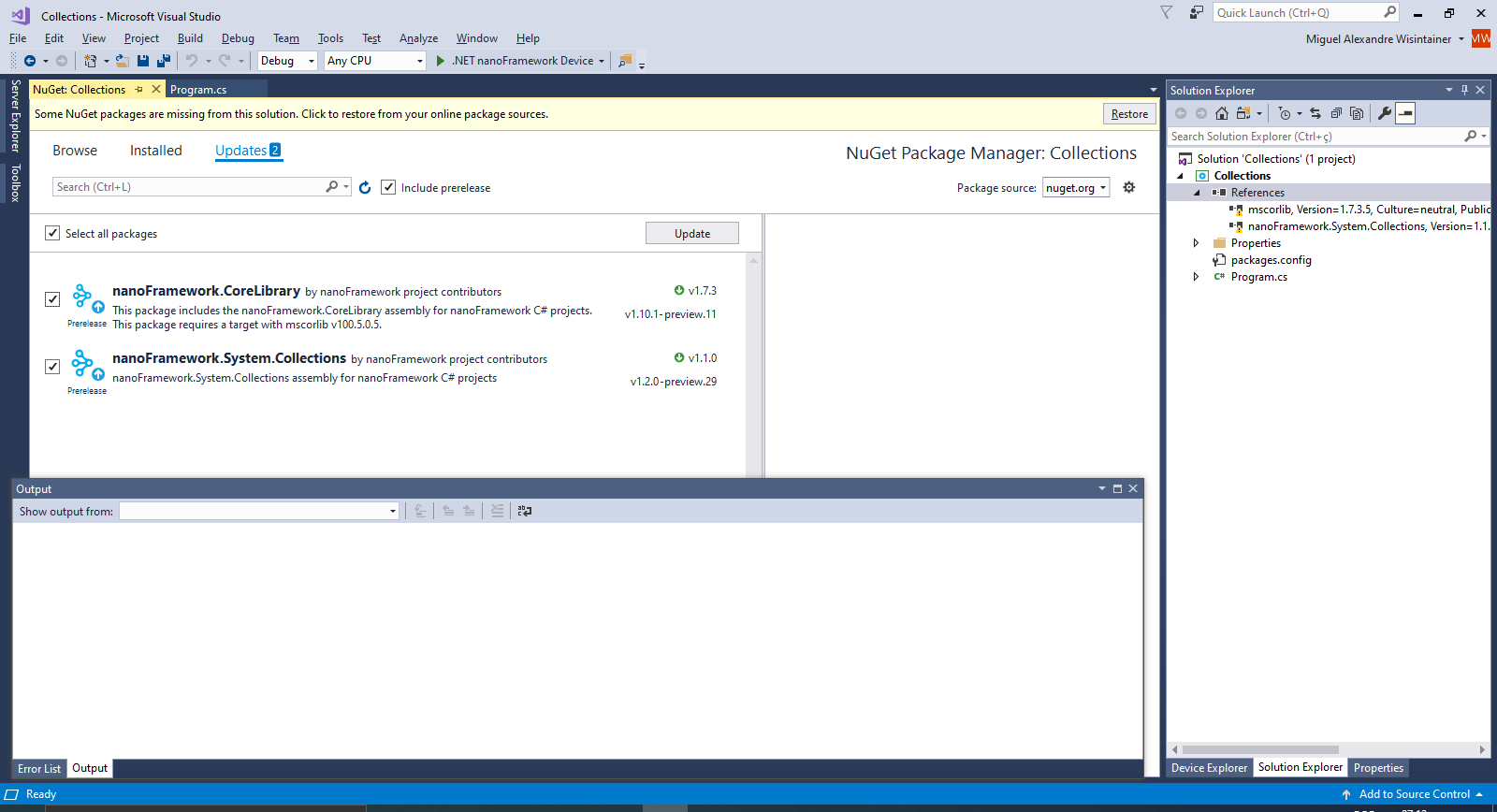Click the Find in Files toolbar icon
The height and width of the screenshot is (812, 1497).
coord(625,61)
